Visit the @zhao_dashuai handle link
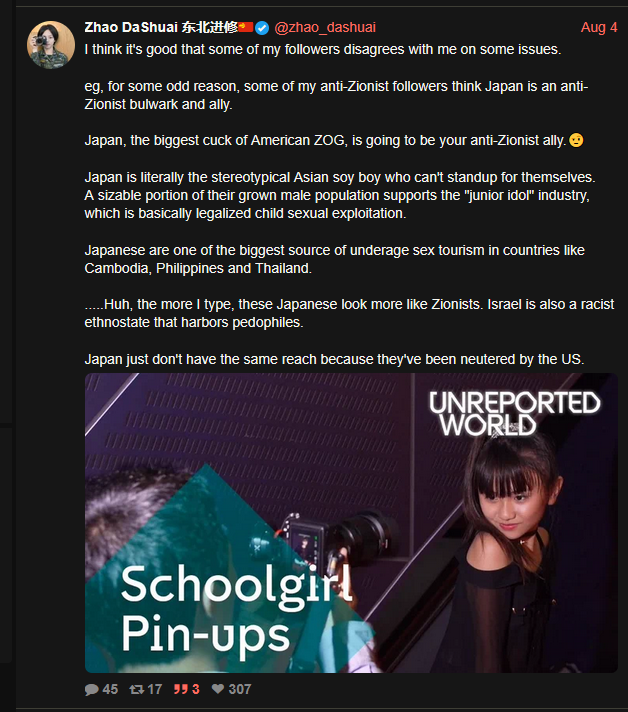 [325, 27]
